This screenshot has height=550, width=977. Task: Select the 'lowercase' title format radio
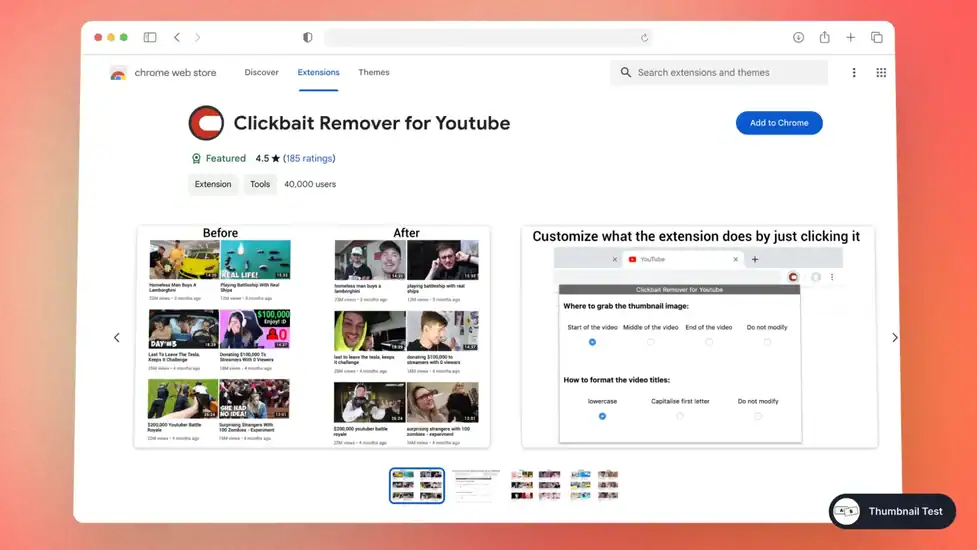point(602,416)
